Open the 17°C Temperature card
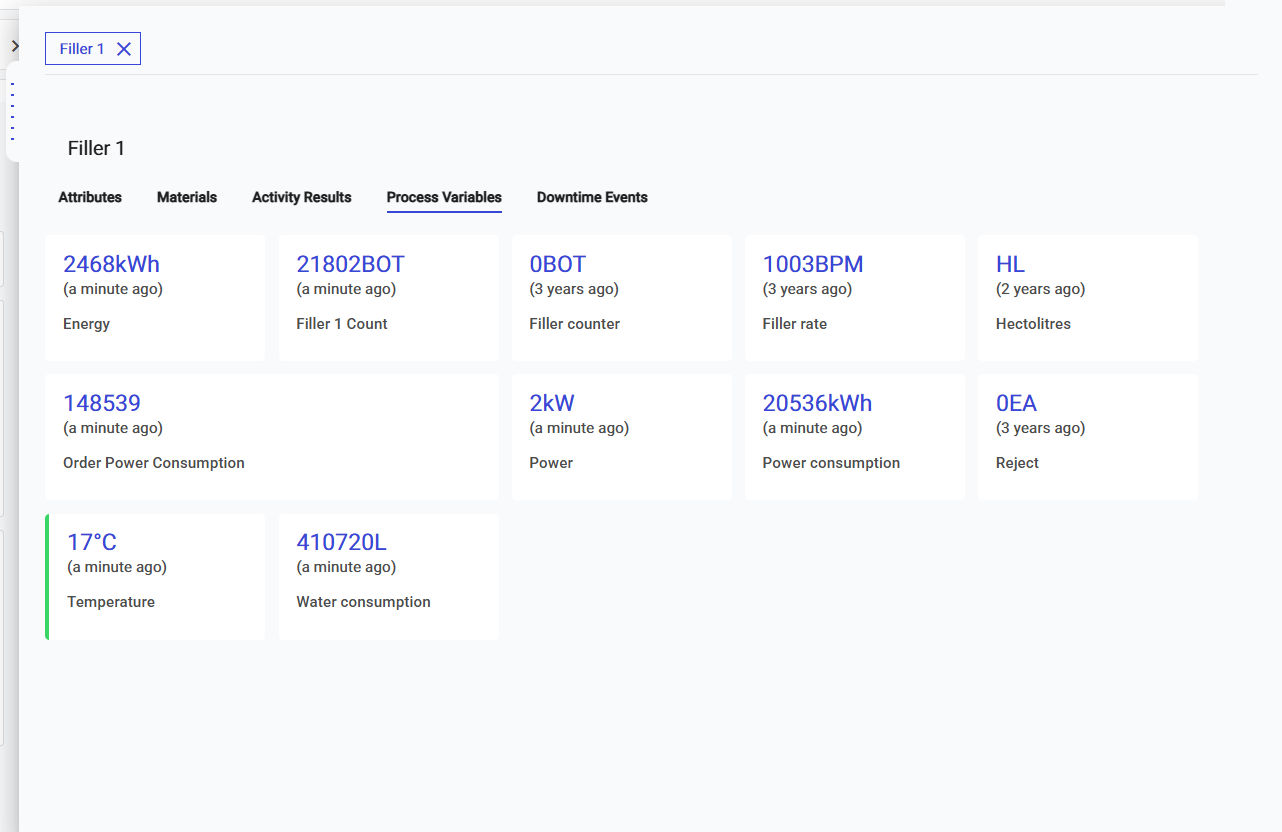This screenshot has height=832, width=1282. [156, 576]
